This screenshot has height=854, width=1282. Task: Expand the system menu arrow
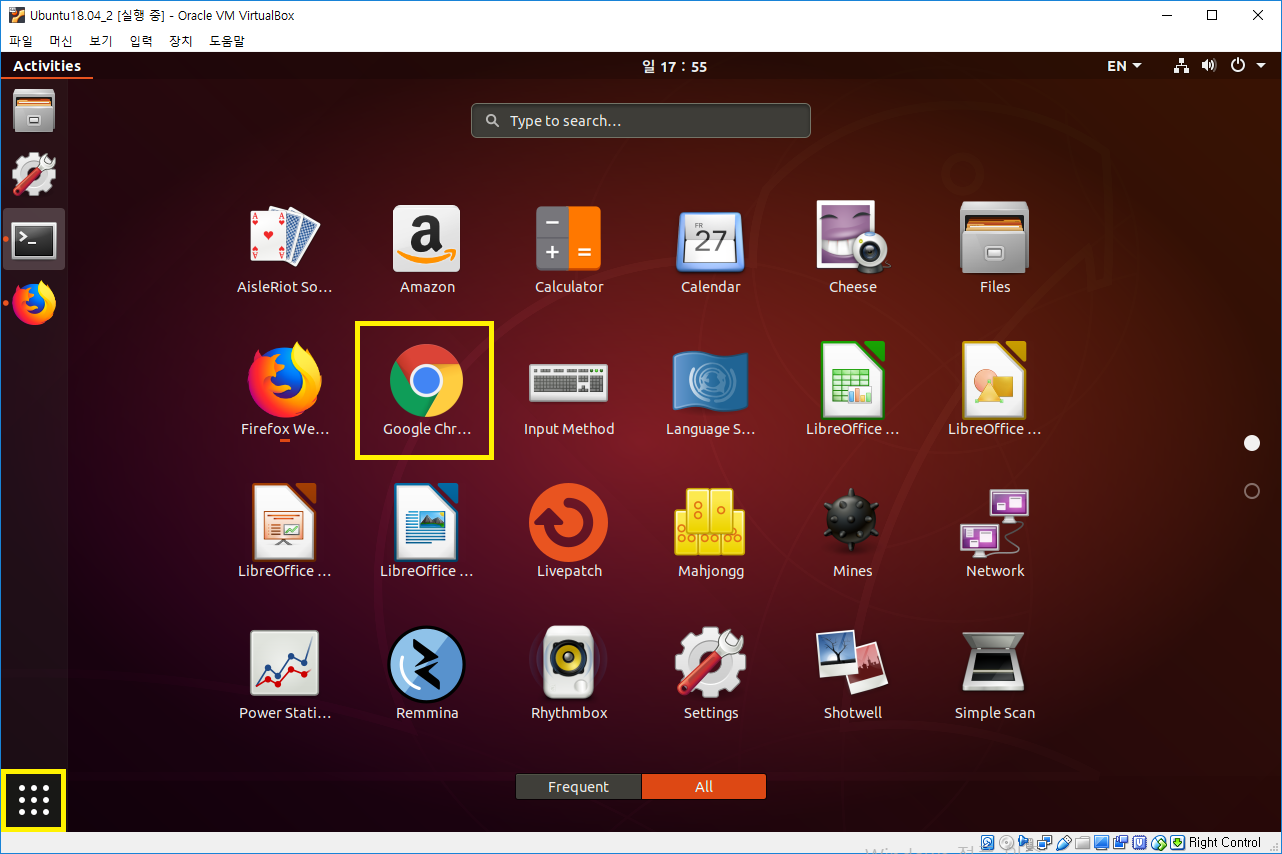1259,66
